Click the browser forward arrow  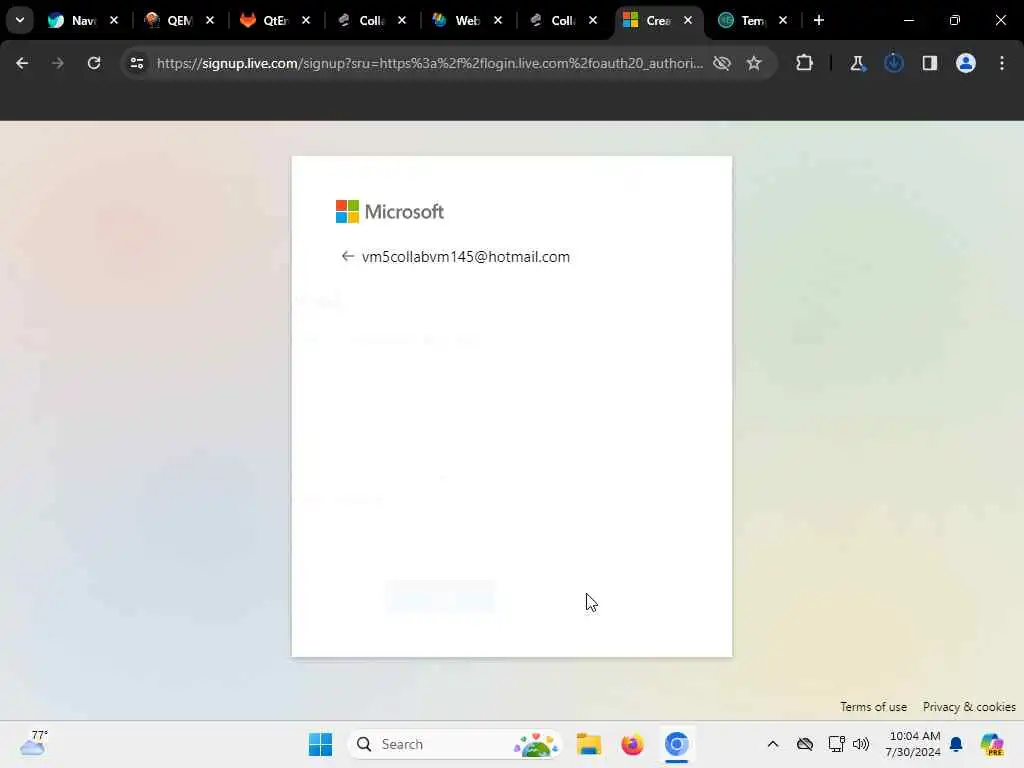pyautogui.click(x=58, y=63)
